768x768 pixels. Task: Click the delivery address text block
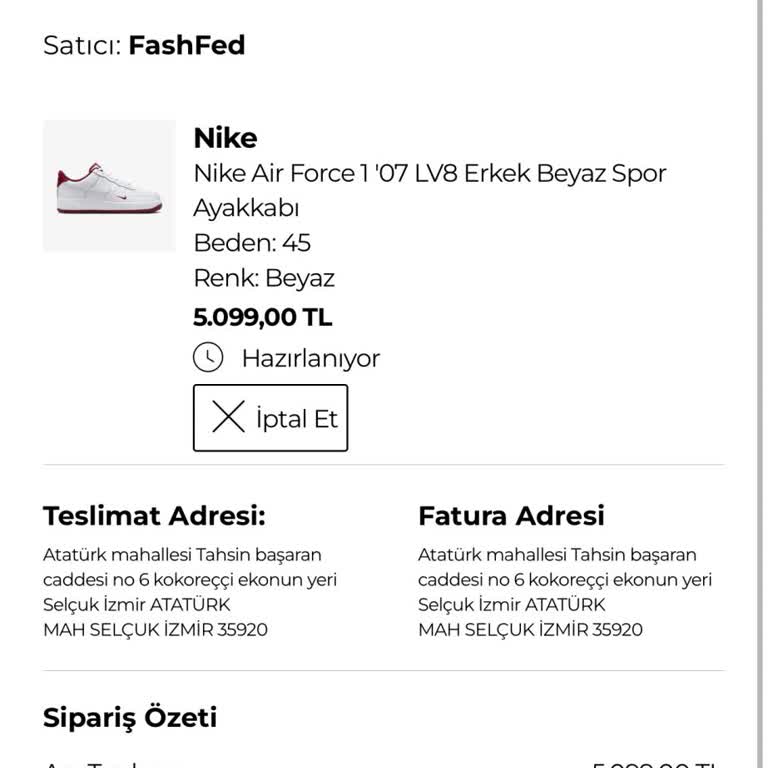click(x=190, y=592)
